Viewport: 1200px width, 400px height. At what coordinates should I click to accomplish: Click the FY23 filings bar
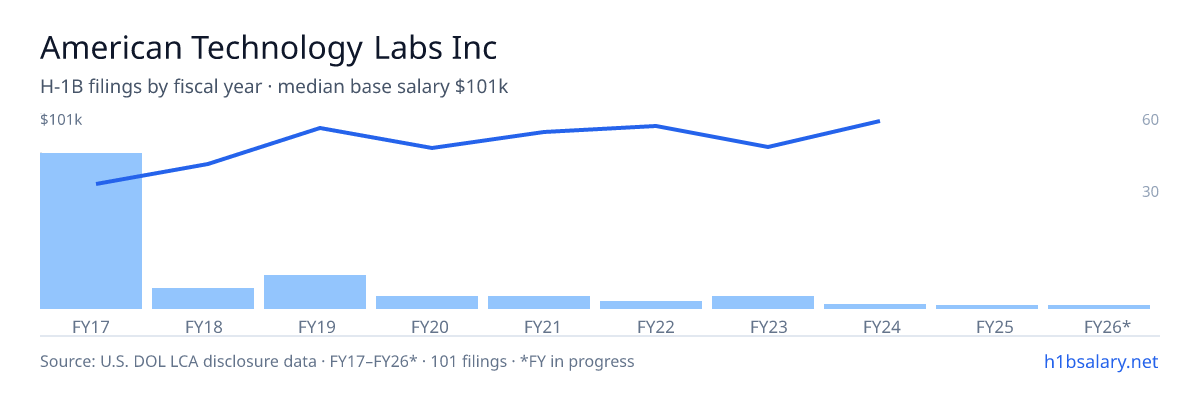click(763, 302)
